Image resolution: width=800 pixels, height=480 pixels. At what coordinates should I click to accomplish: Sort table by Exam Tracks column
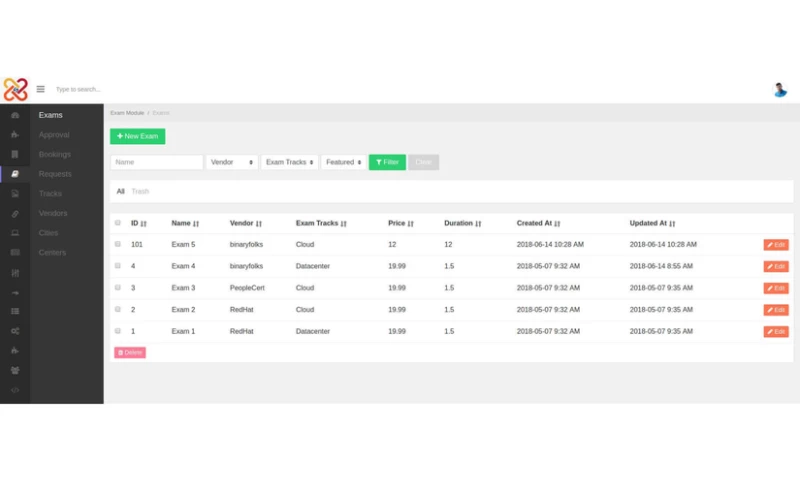click(321, 223)
